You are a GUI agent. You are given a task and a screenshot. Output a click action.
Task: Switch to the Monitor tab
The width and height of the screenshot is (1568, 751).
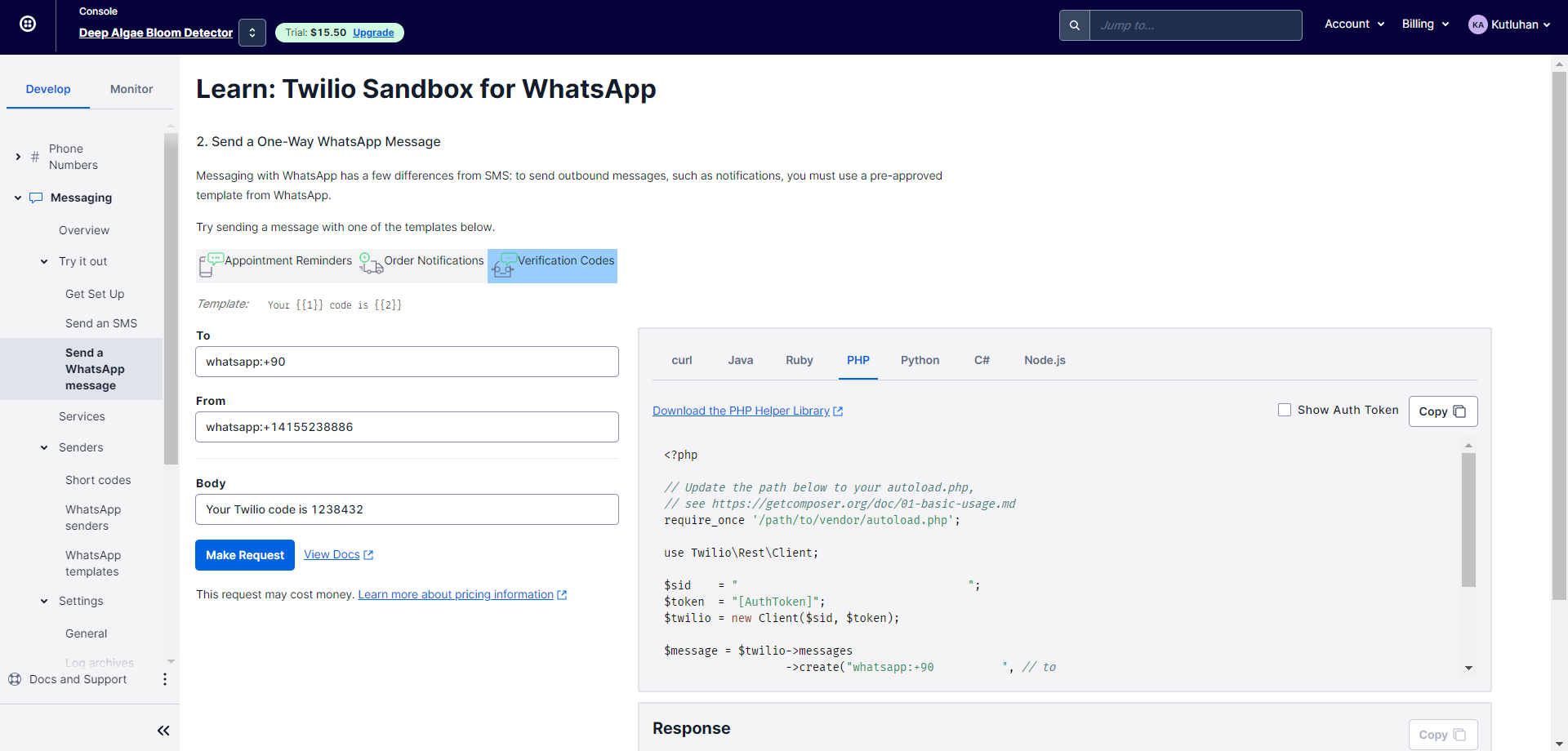[x=131, y=88]
